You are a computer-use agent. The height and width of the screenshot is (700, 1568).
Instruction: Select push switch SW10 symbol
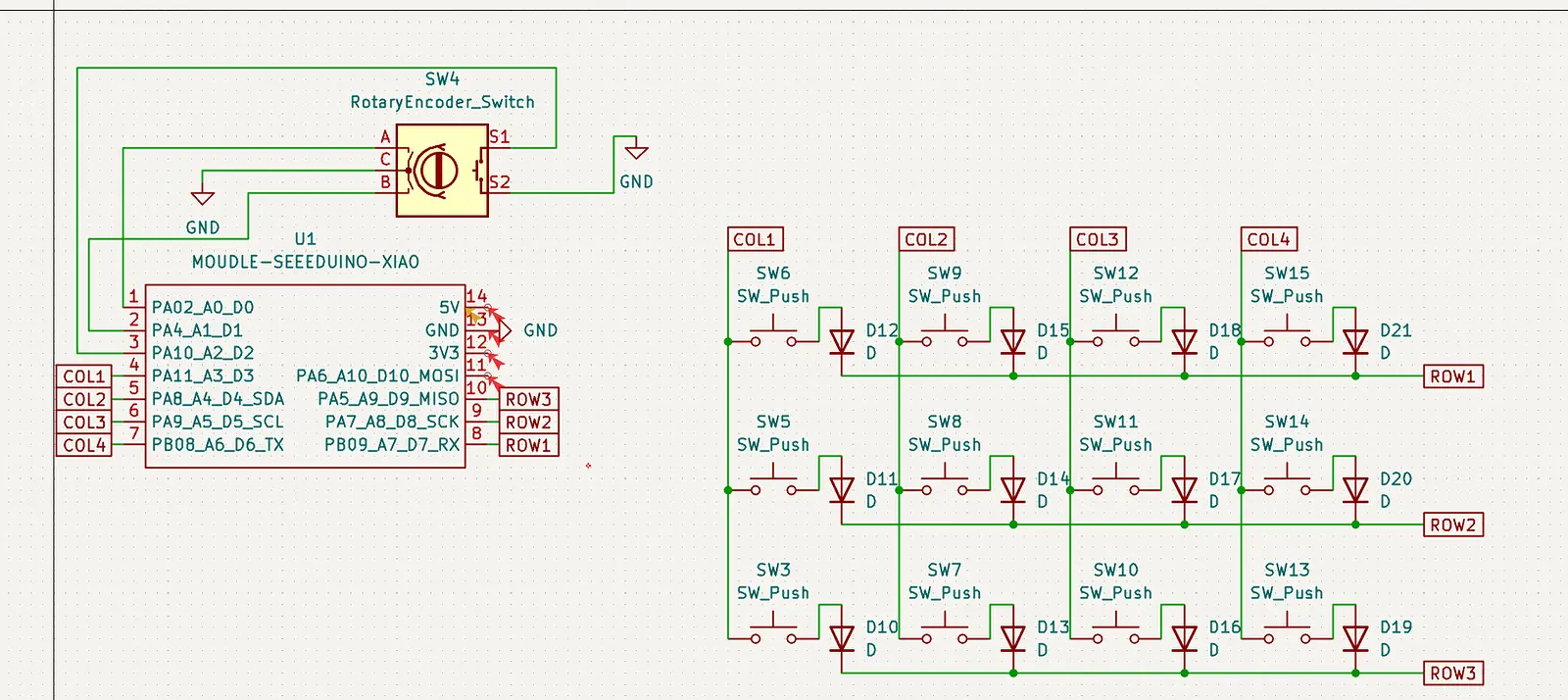pyautogui.click(x=1116, y=630)
